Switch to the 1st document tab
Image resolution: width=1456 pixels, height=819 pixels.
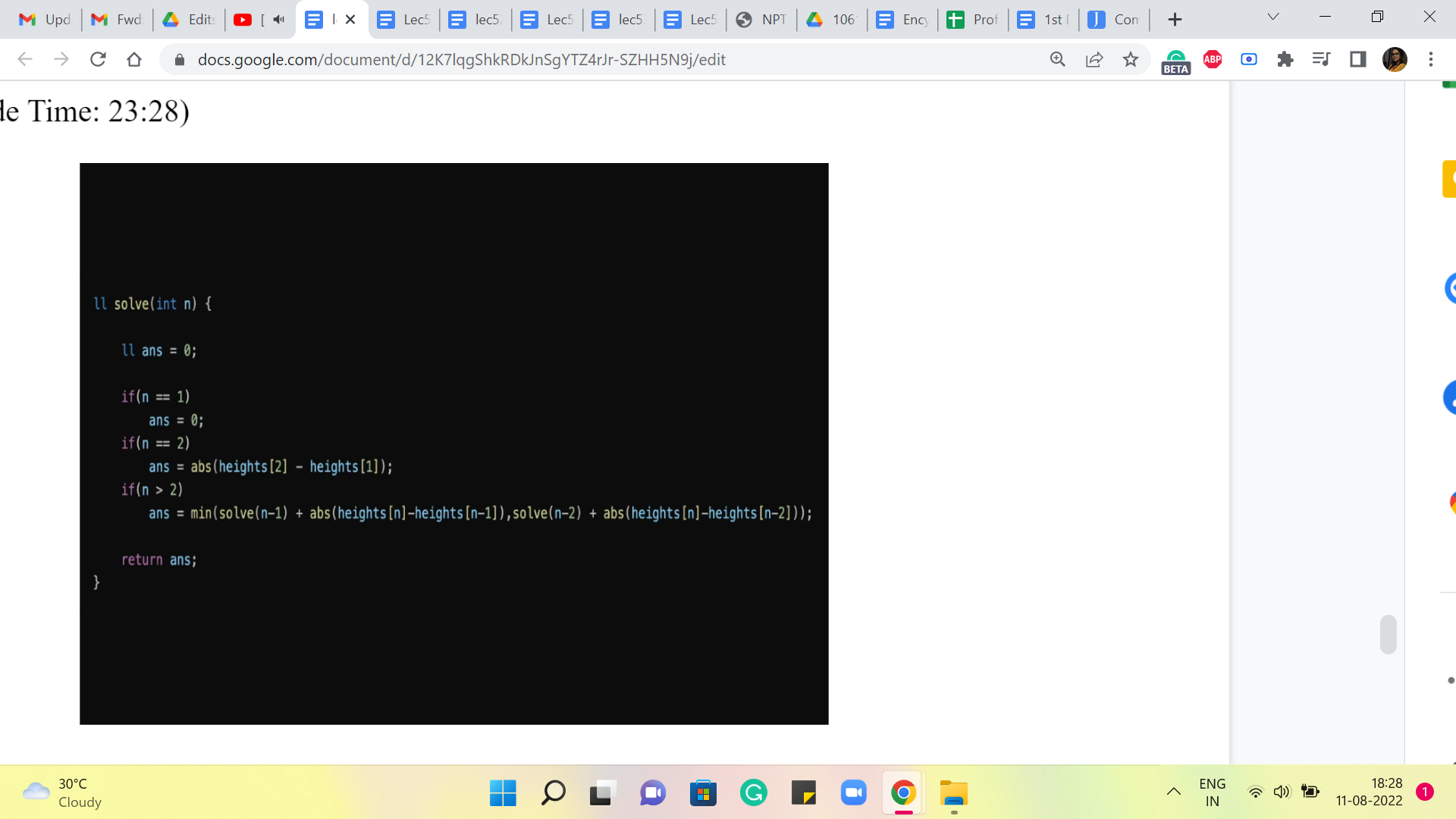tap(1044, 20)
